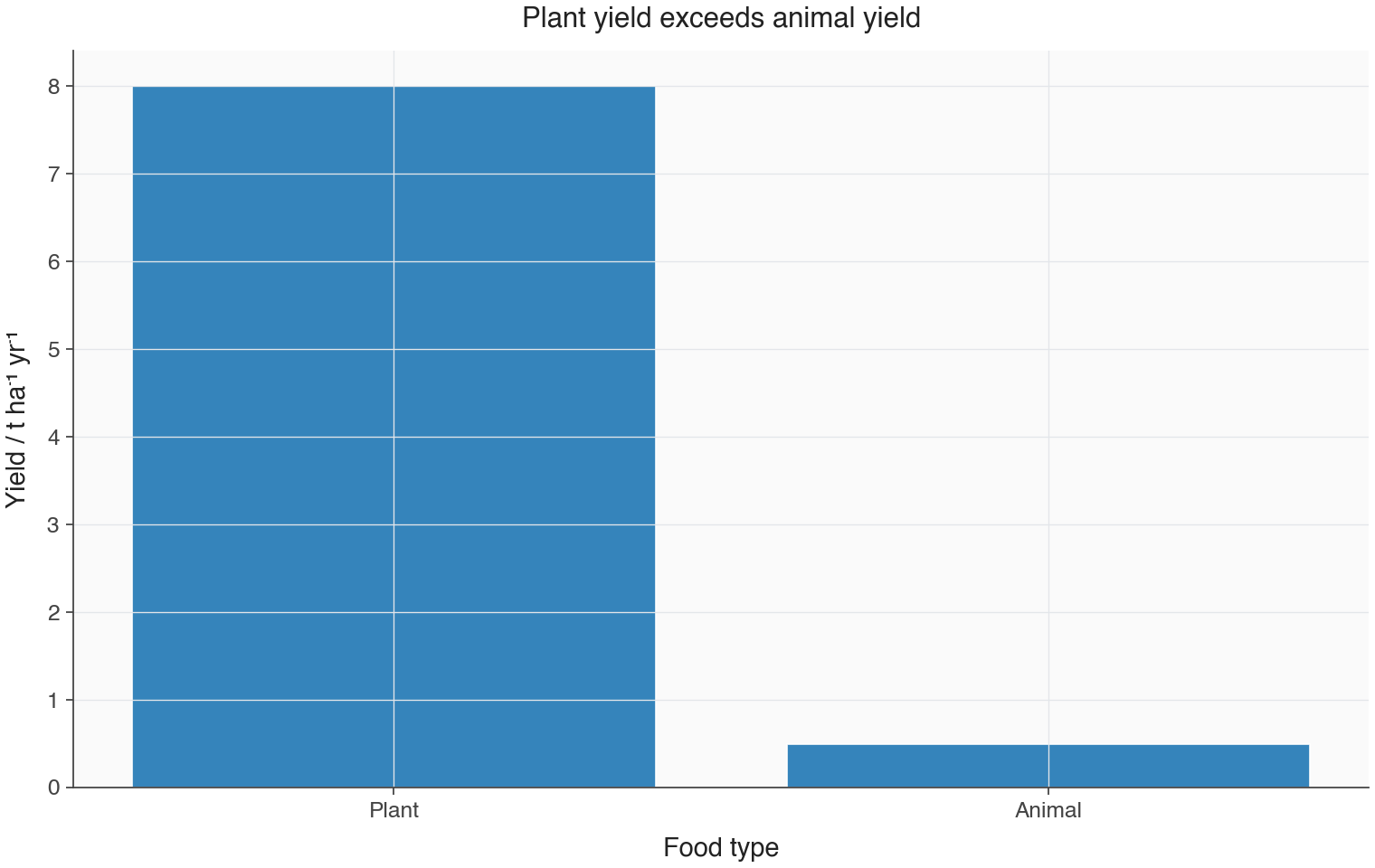Screen dimensions: 1375x868
Task: Click y-axis tick label 2
Action: point(54,613)
